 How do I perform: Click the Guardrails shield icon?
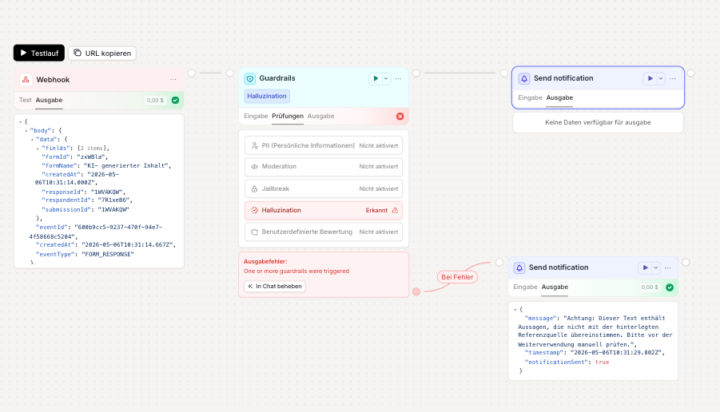pyautogui.click(x=250, y=79)
